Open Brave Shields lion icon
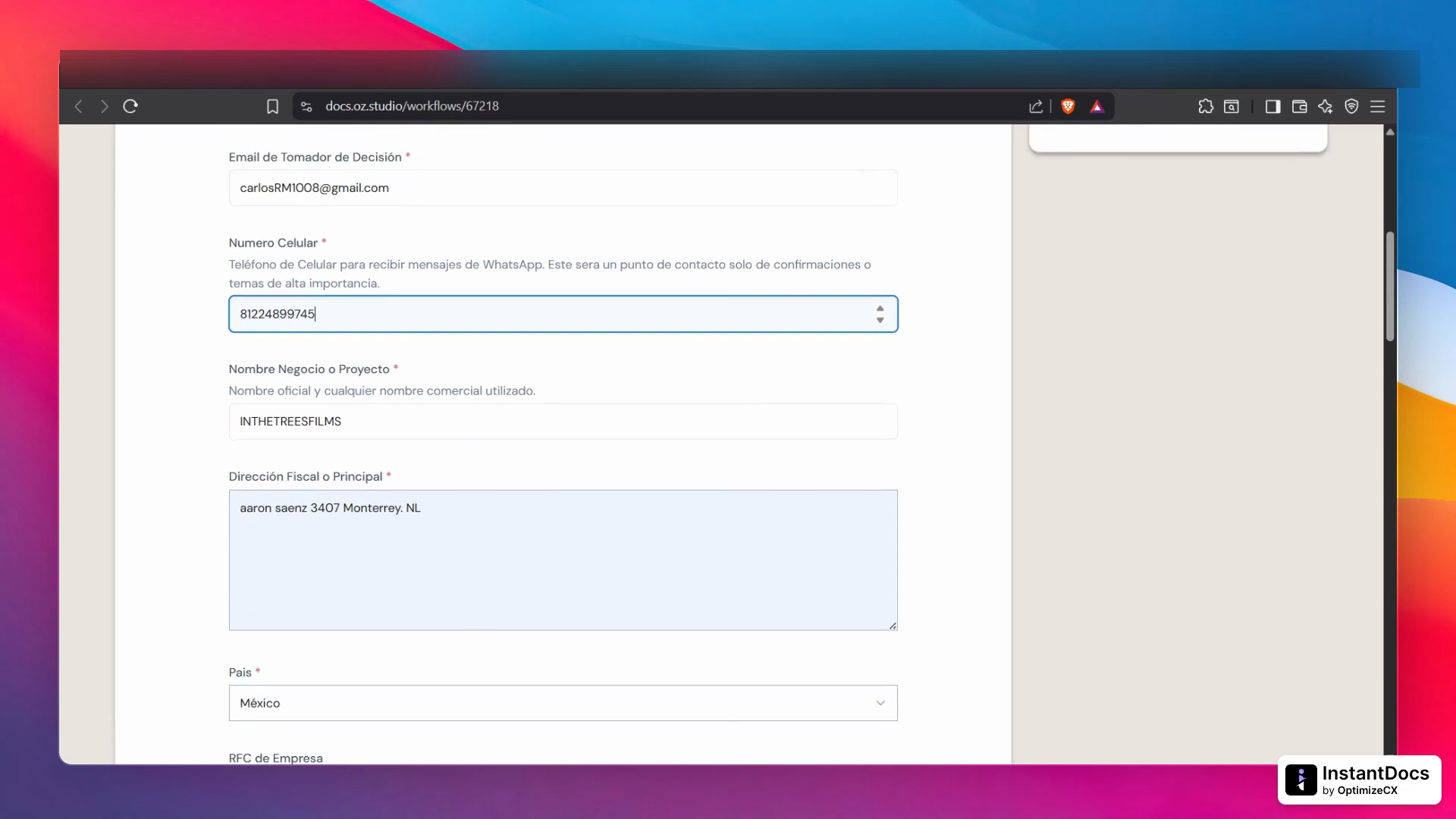Image resolution: width=1456 pixels, height=819 pixels. click(1068, 106)
